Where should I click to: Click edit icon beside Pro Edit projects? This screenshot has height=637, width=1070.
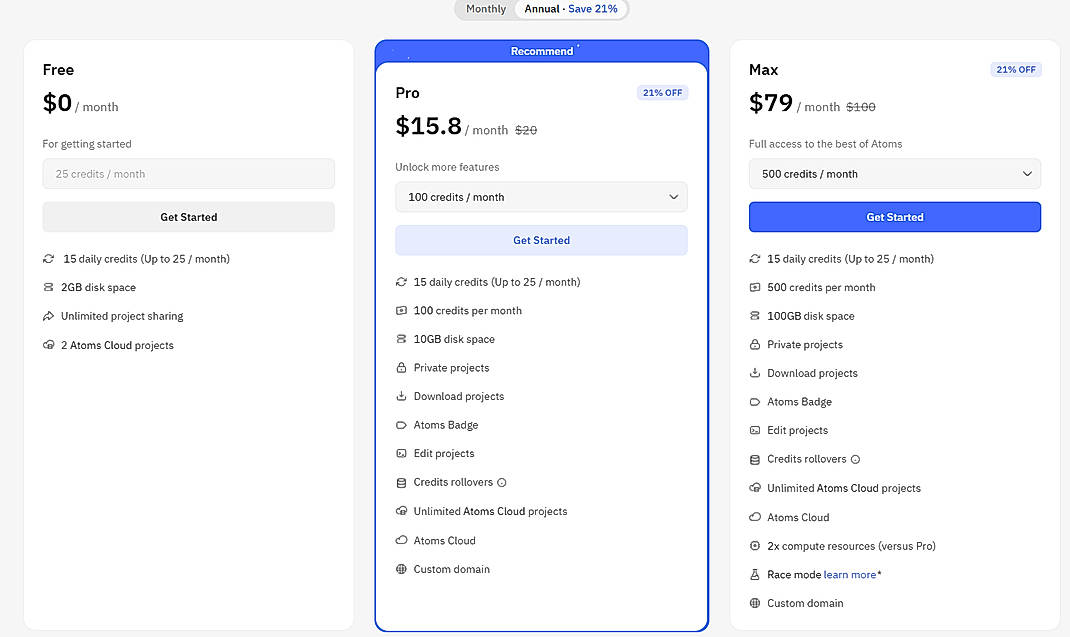pos(401,453)
